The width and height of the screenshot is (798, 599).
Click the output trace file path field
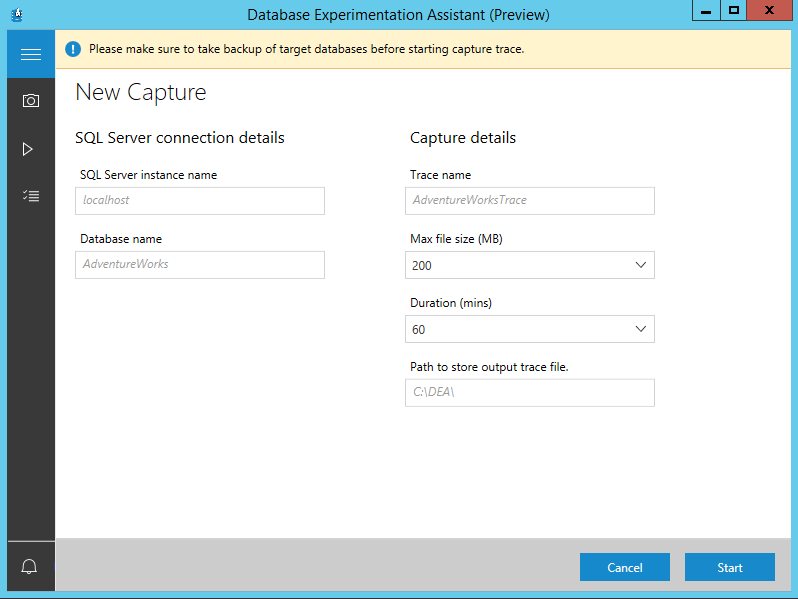coord(530,393)
